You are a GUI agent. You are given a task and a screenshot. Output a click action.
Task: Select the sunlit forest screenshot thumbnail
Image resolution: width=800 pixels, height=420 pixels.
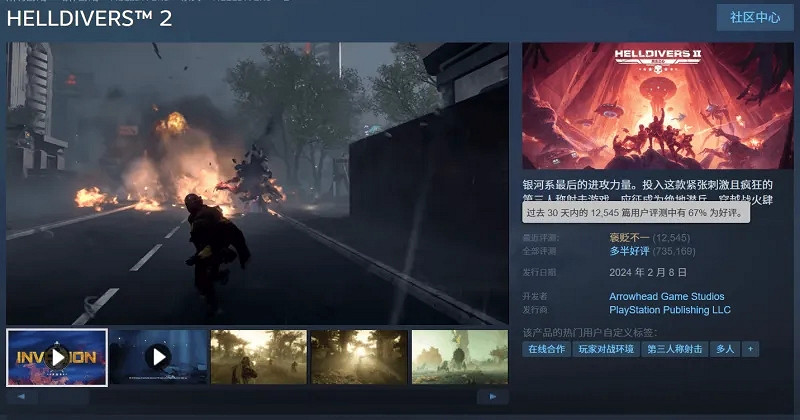coord(359,357)
